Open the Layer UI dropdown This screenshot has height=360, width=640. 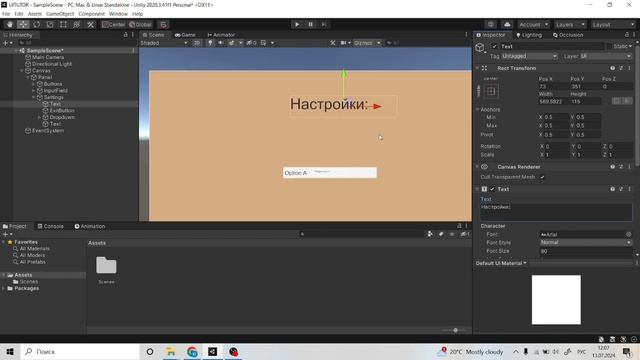[606, 56]
